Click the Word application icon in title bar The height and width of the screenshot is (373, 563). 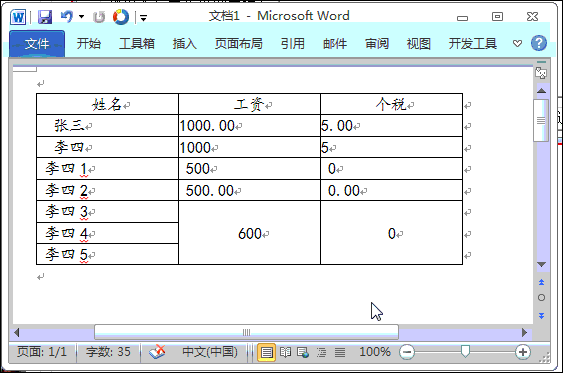(x=18, y=17)
